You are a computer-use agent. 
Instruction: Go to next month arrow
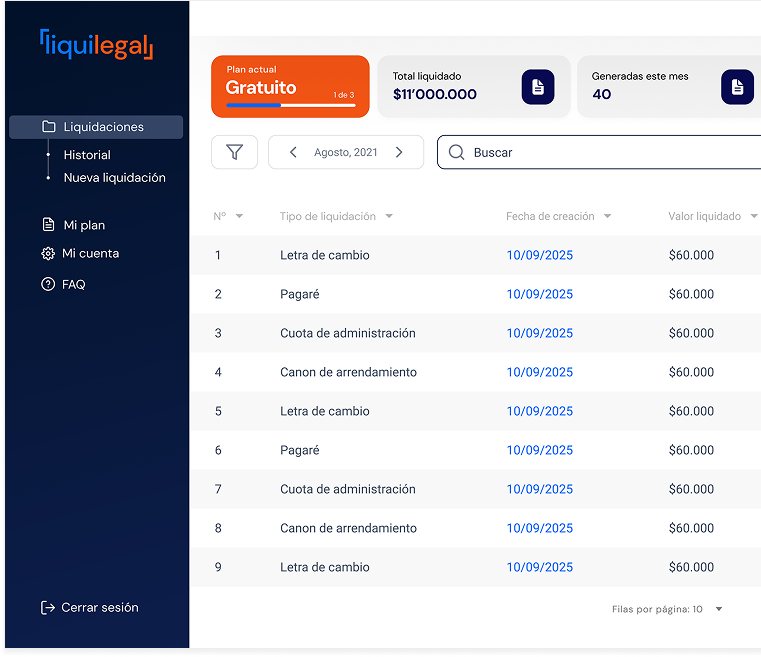(x=399, y=152)
